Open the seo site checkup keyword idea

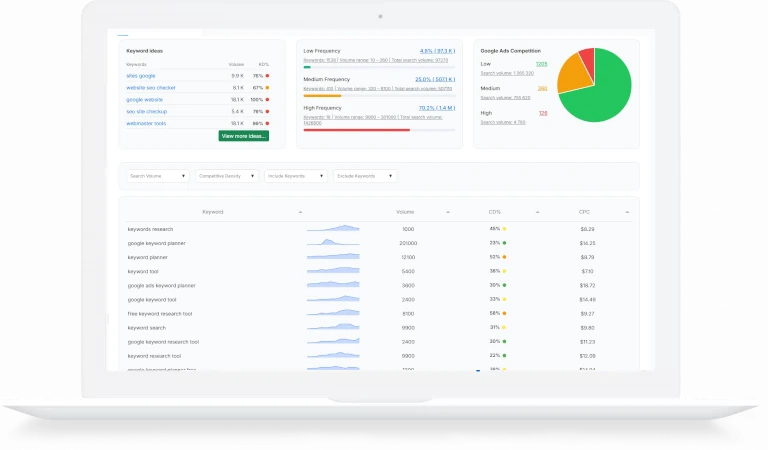point(146,112)
